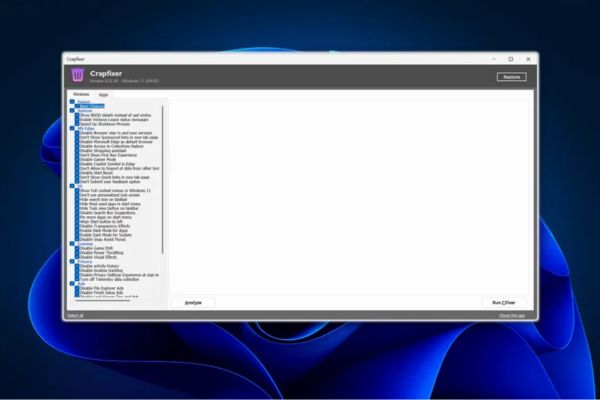Toggle the System group checkbox

click(x=72, y=111)
